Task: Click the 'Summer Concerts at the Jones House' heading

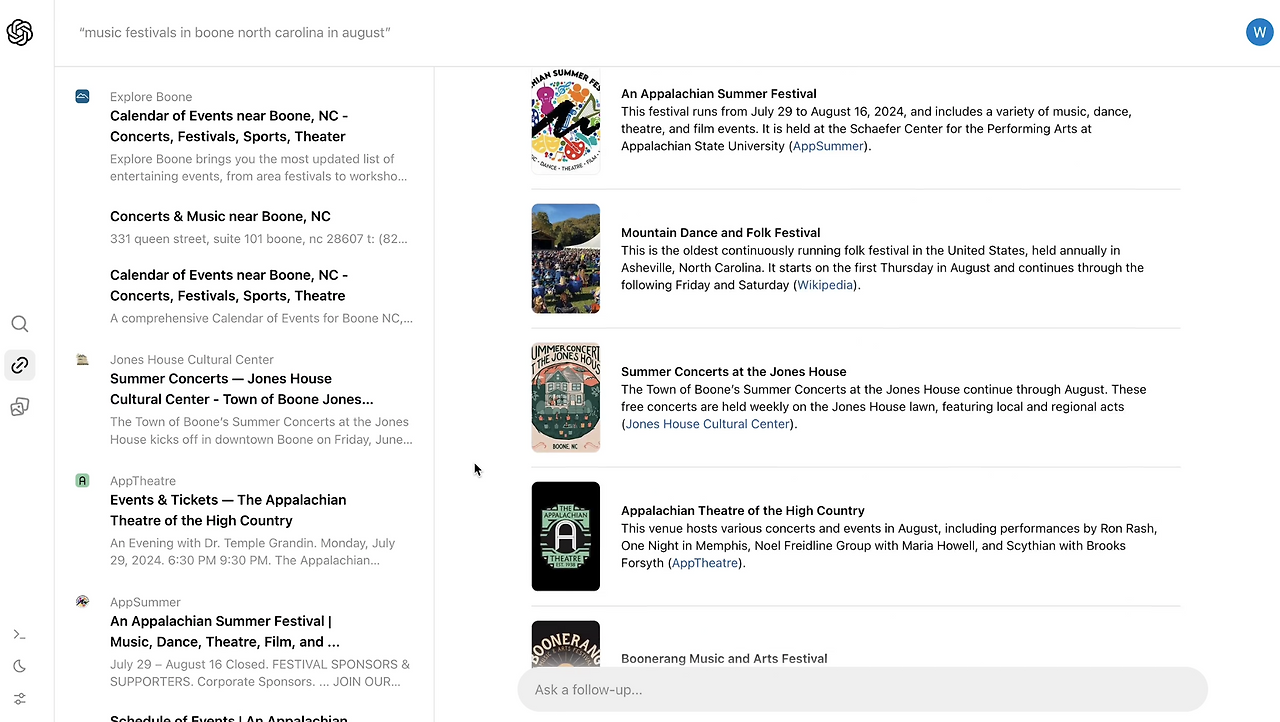Action: (734, 372)
